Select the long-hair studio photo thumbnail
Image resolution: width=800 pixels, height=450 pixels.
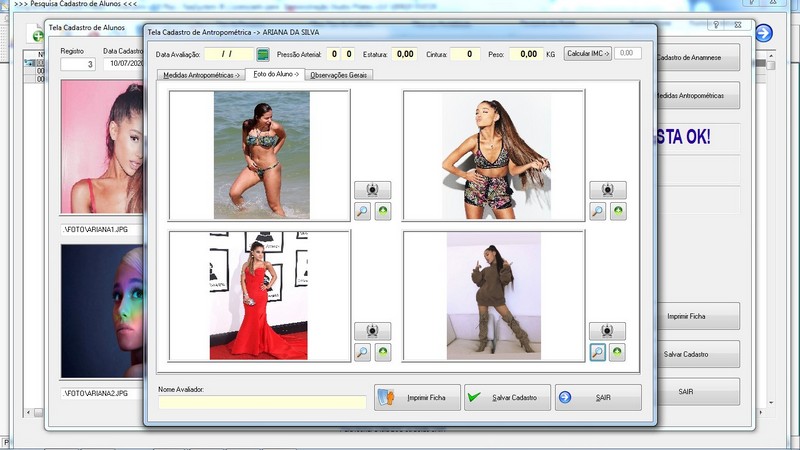(x=494, y=155)
